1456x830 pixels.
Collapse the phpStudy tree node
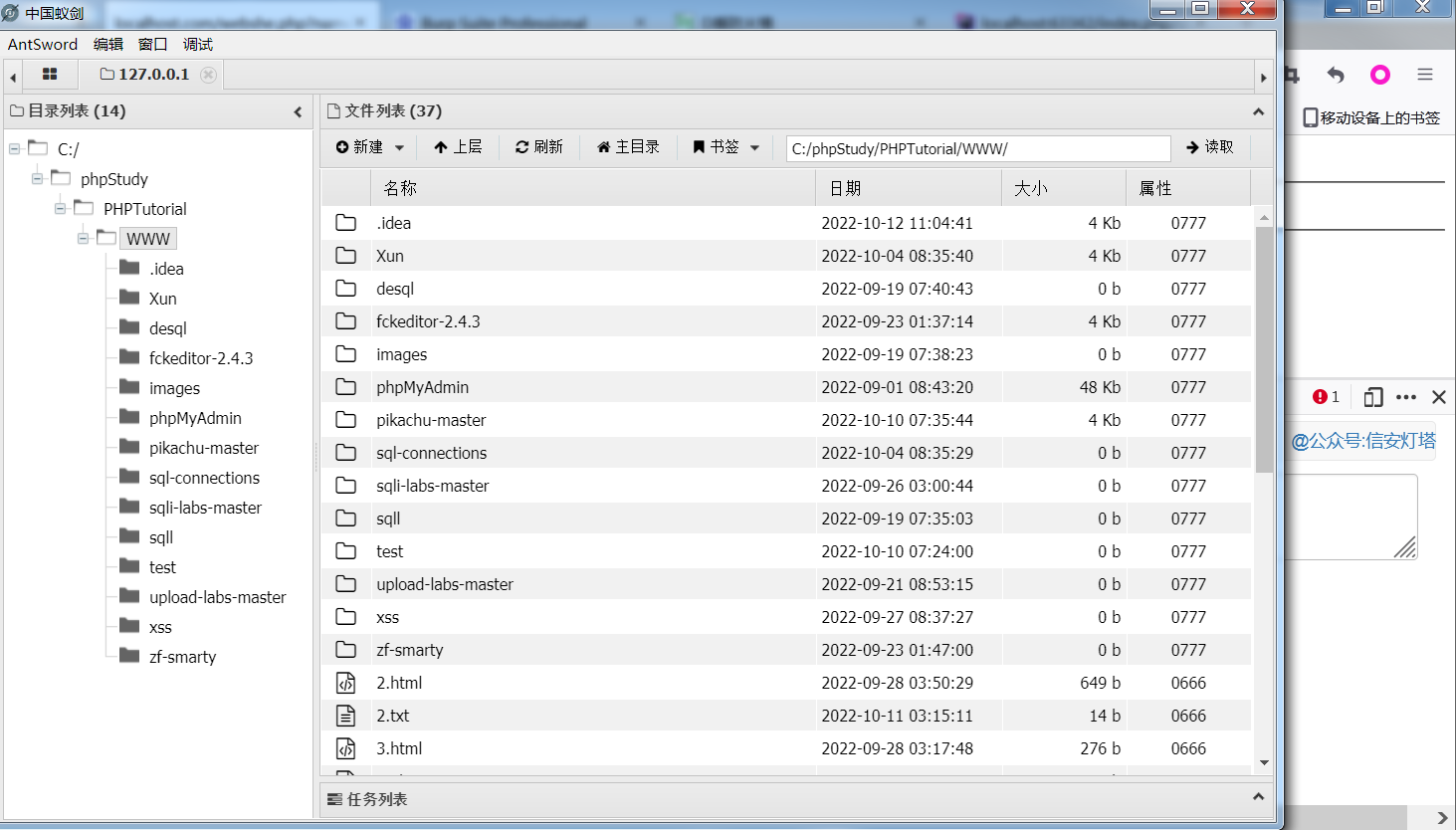click(38, 179)
